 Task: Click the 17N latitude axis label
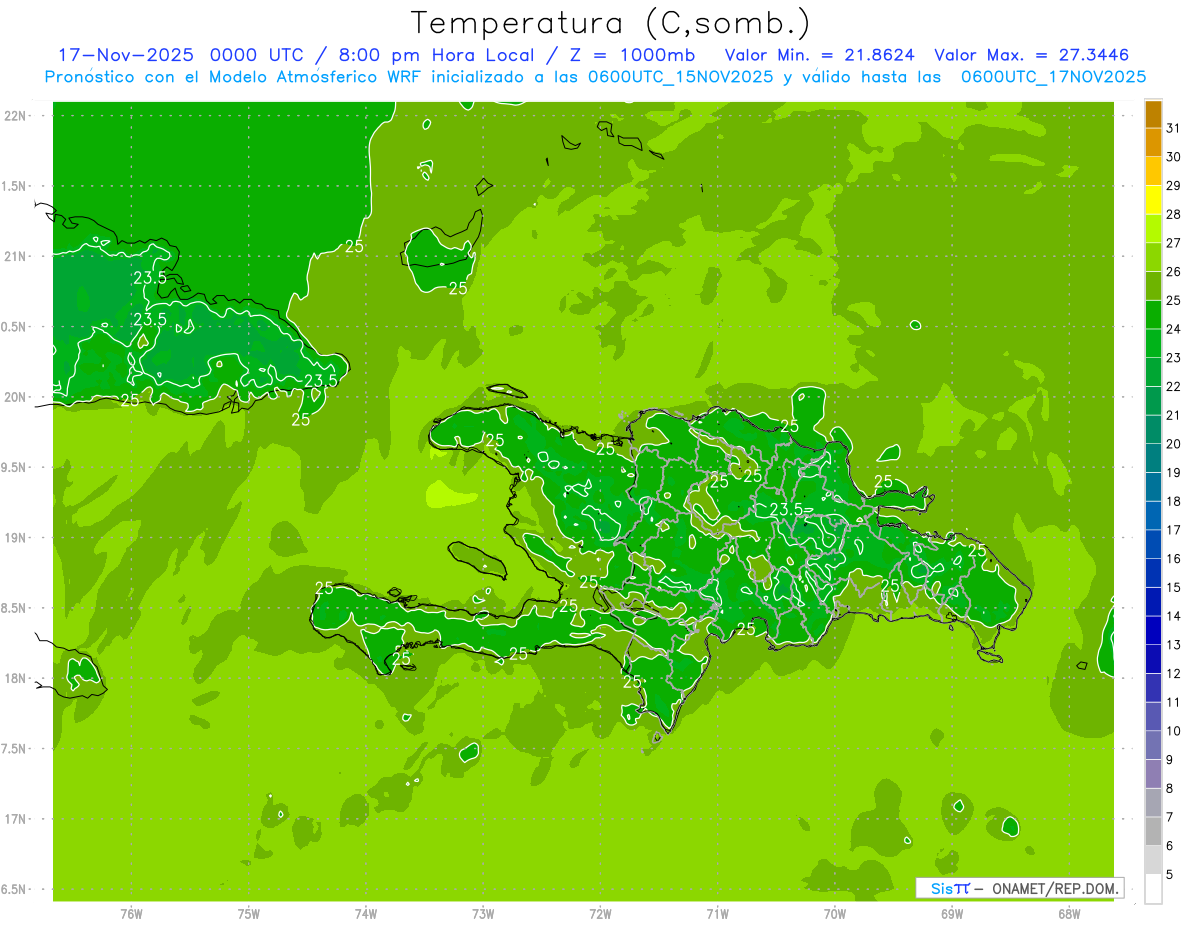point(17,819)
